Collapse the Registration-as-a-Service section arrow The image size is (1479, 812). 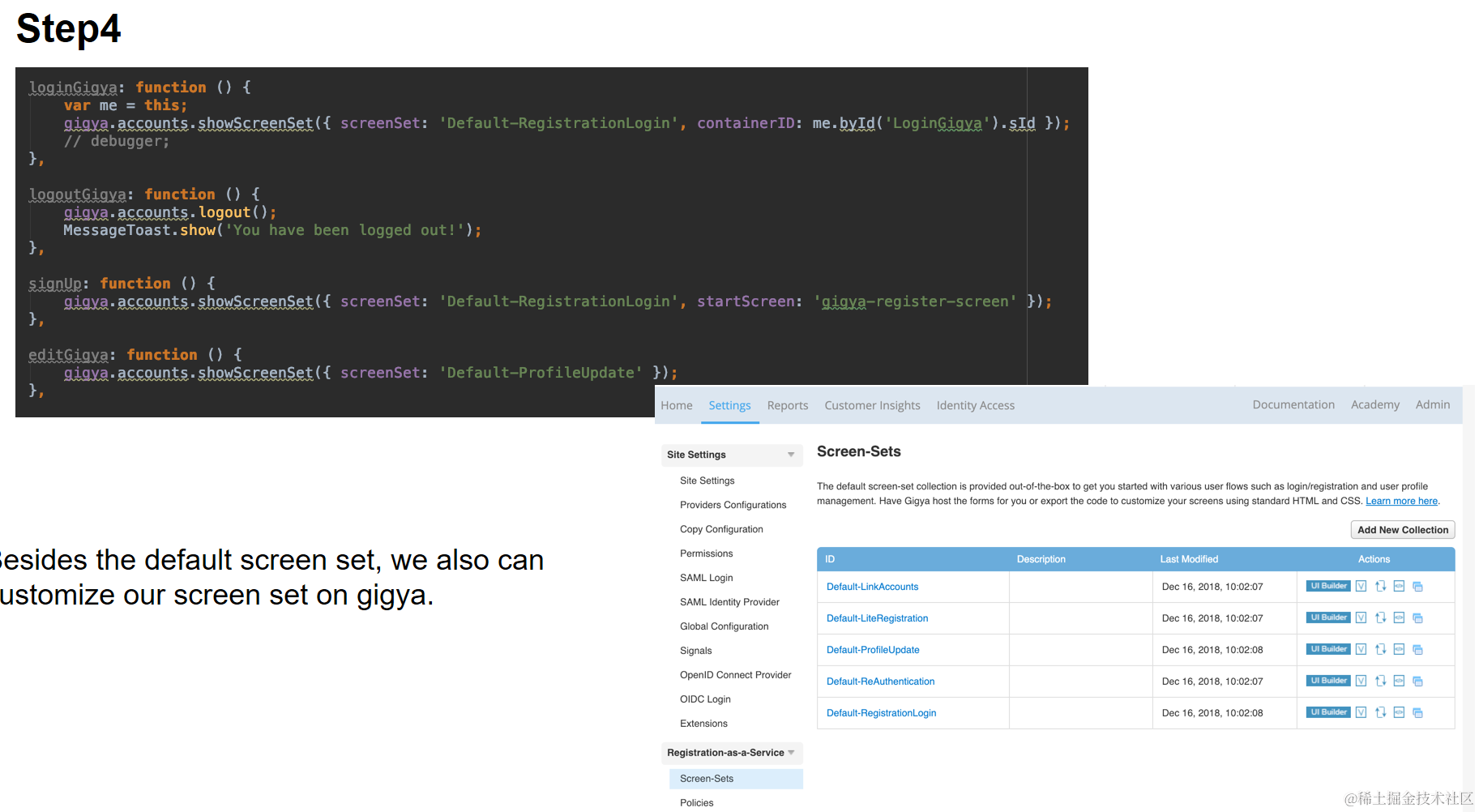[791, 753]
